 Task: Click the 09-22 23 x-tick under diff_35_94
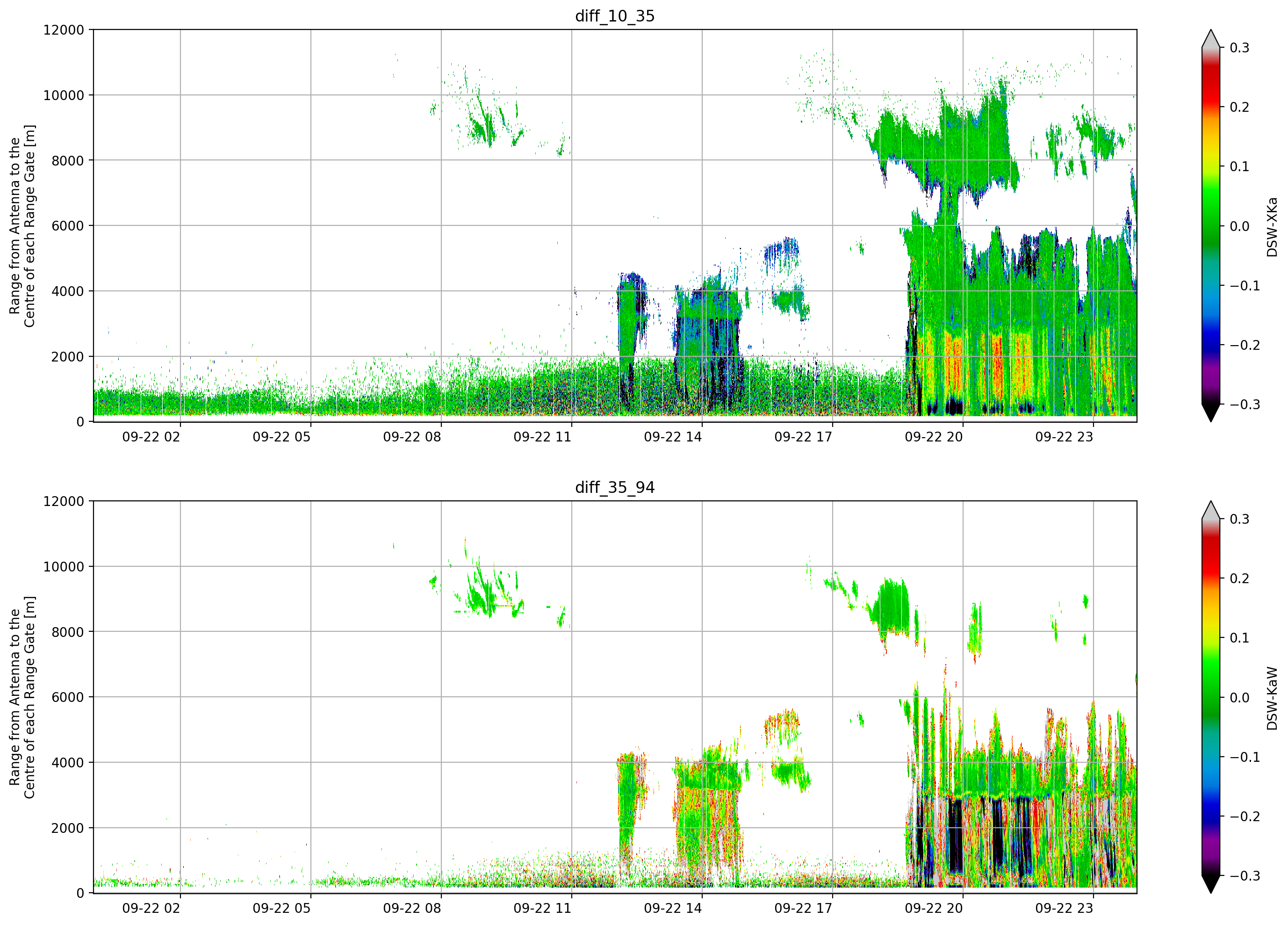click(1064, 909)
